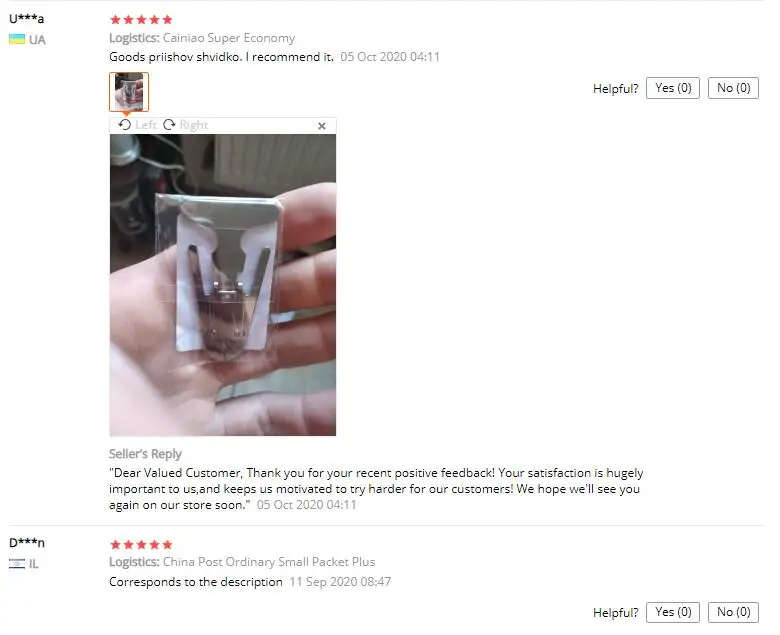This screenshot has height=635, width=780.
Task: Click China Post Ordinary Small Packet Plus text
Action: click(269, 562)
